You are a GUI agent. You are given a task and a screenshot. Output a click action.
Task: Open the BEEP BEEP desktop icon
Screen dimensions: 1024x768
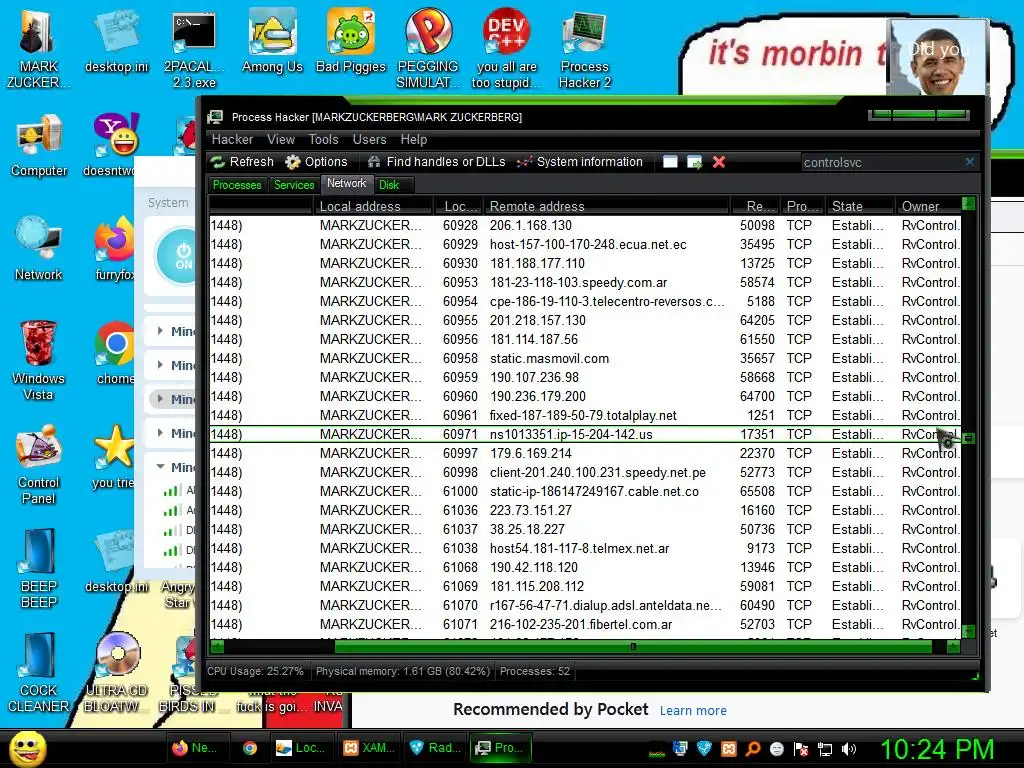click(38, 568)
